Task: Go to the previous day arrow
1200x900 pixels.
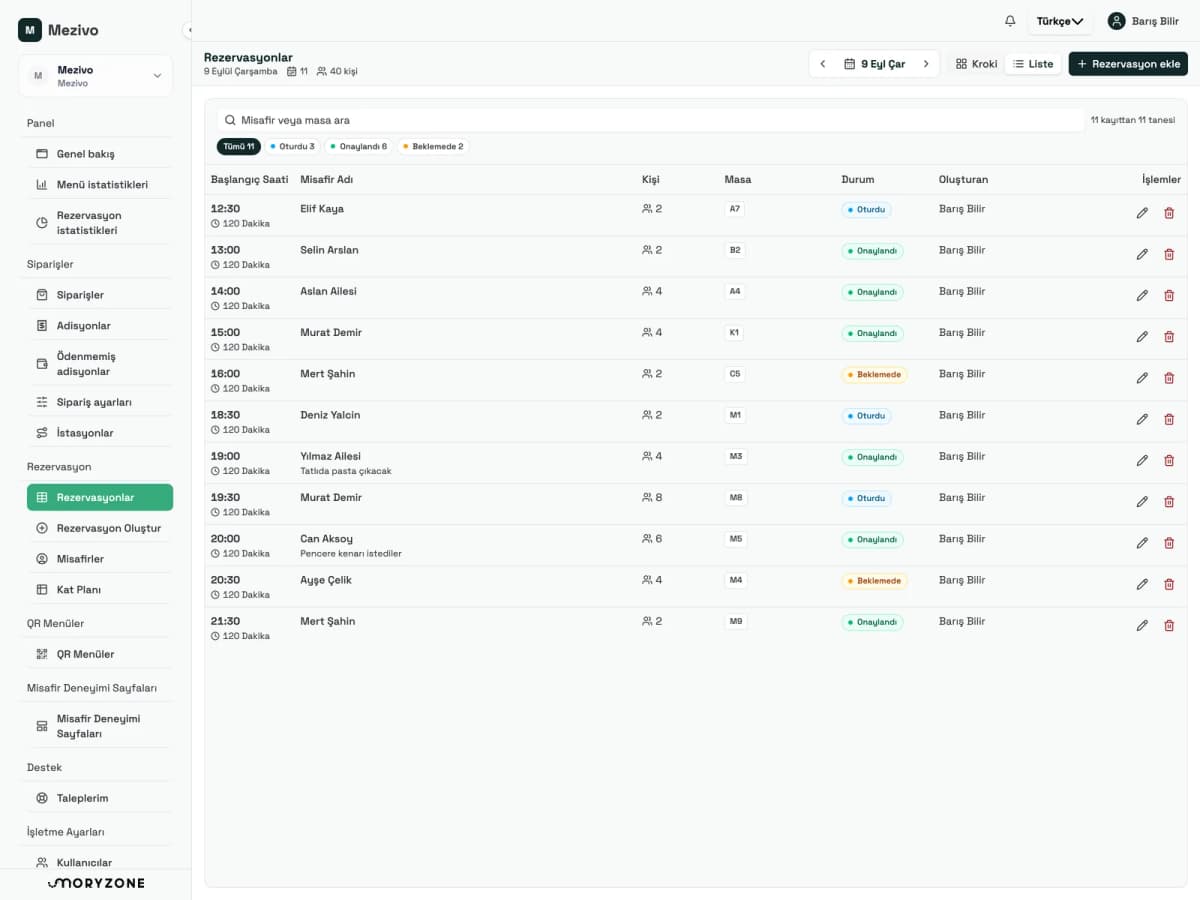Action: 823,64
